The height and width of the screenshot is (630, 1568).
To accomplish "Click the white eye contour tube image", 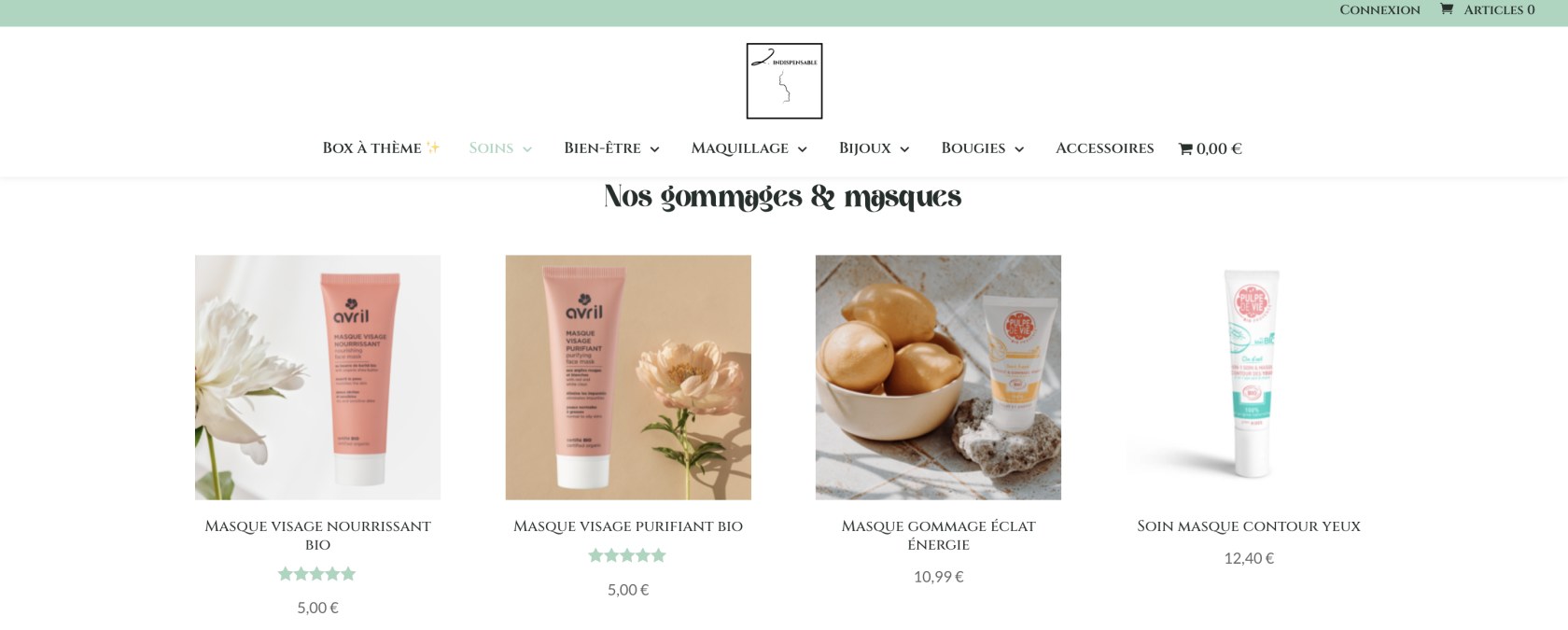I will pos(1249,377).
